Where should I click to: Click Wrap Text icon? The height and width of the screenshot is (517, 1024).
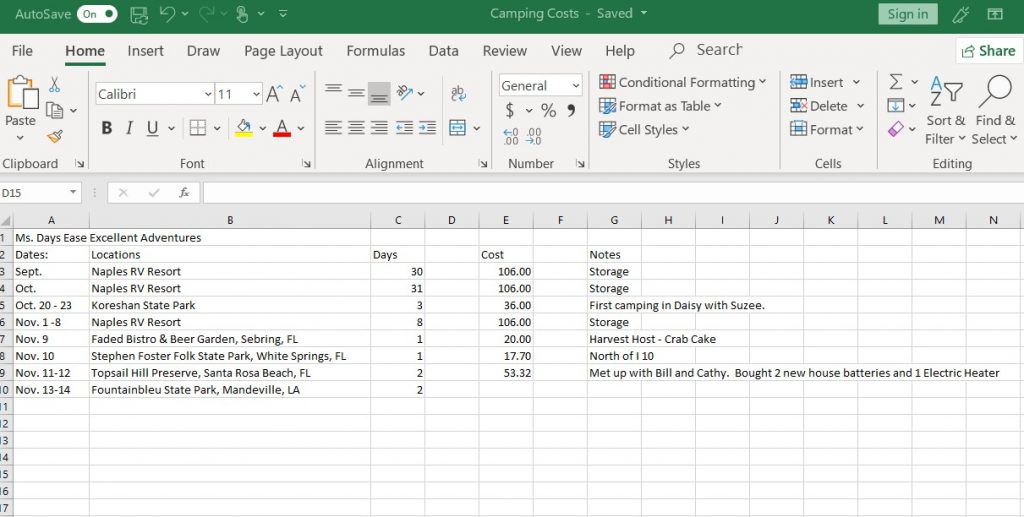(x=458, y=94)
